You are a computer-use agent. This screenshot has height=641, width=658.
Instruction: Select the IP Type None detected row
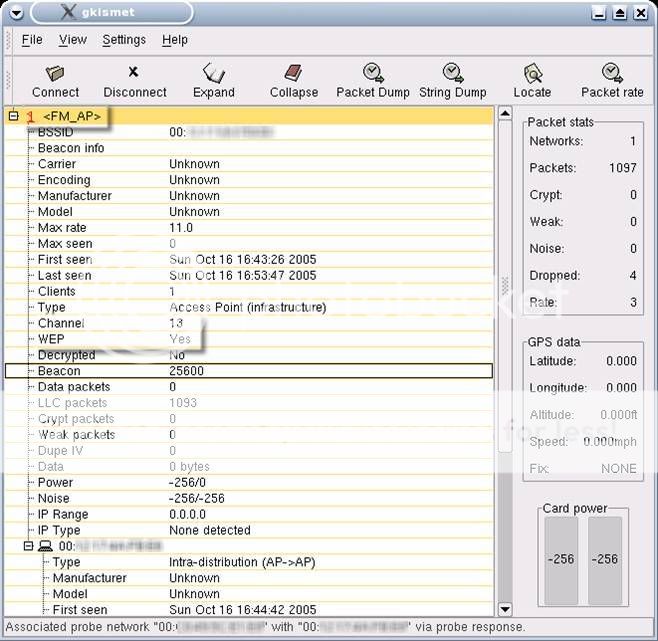[x=249, y=531]
